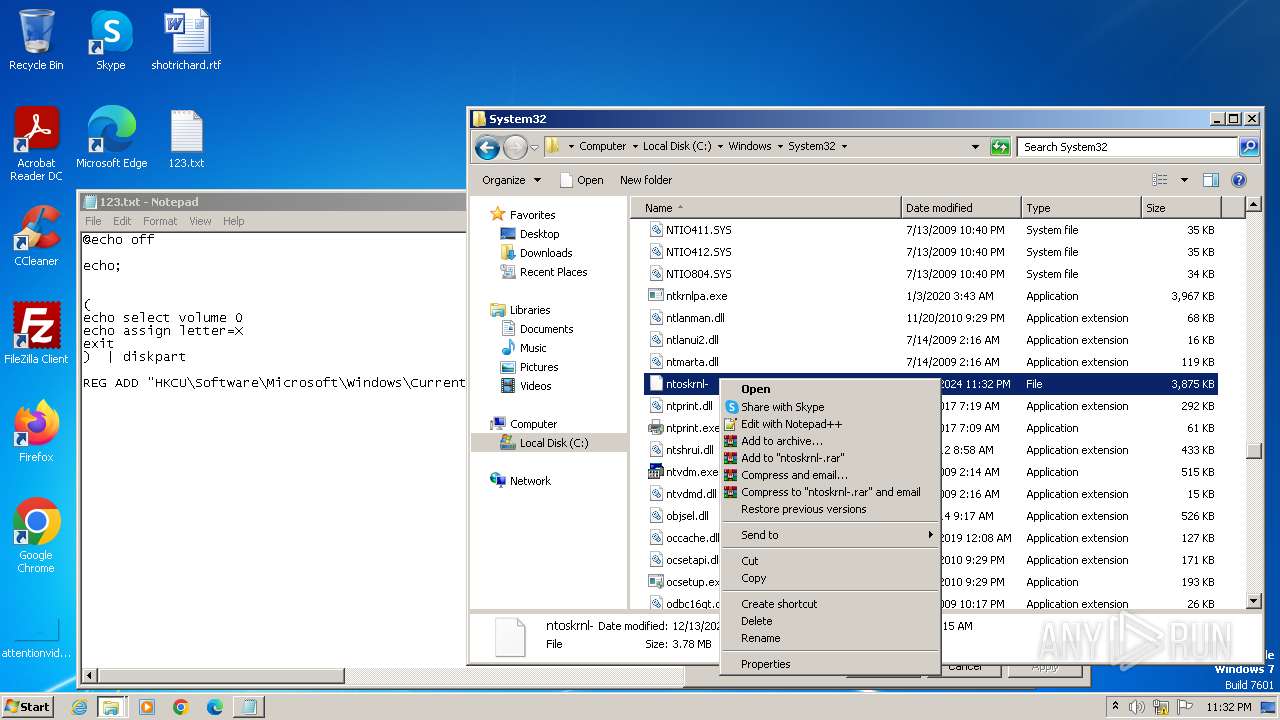Click the volume icon in system tray
The height and width of the screenshot is (720, 1280).
click(1136, 707)
